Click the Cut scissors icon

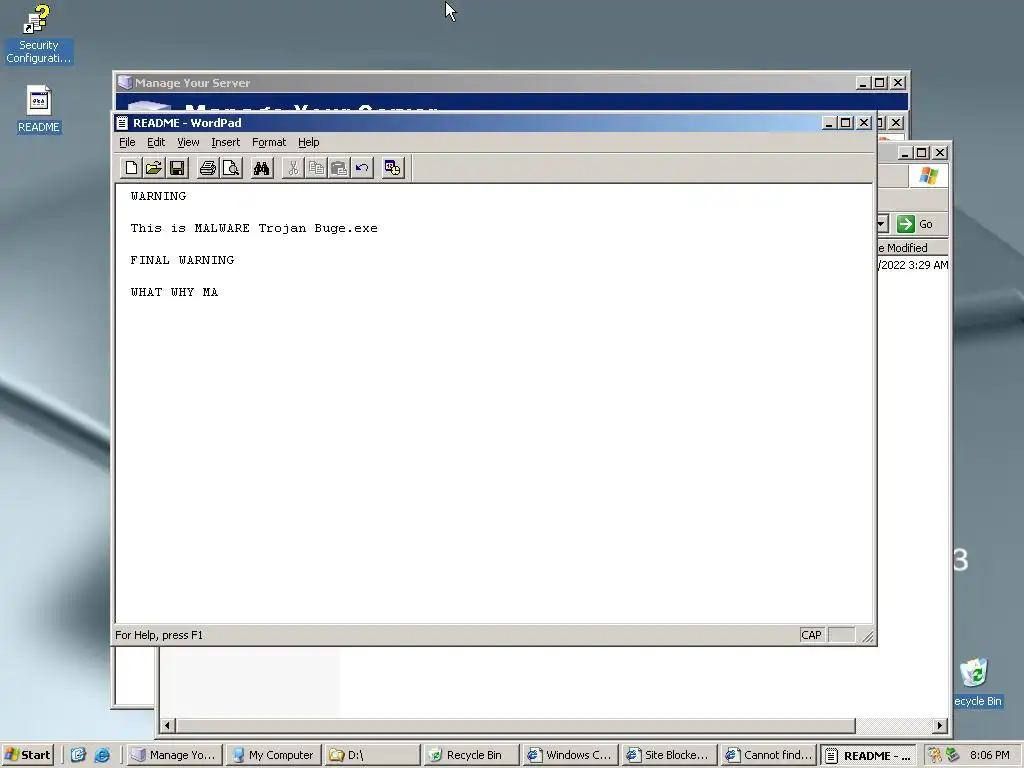pyautogui.click(x=293, y=168)
